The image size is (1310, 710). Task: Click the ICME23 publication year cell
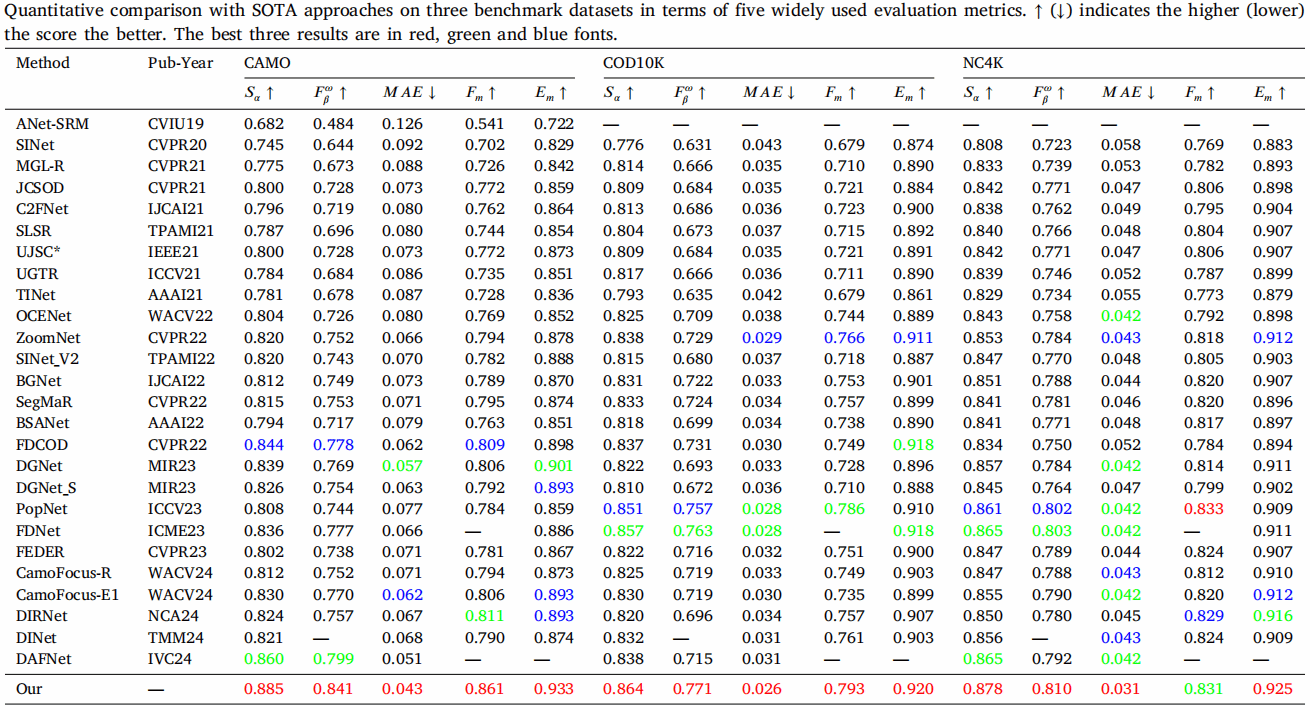pos(178,530)
